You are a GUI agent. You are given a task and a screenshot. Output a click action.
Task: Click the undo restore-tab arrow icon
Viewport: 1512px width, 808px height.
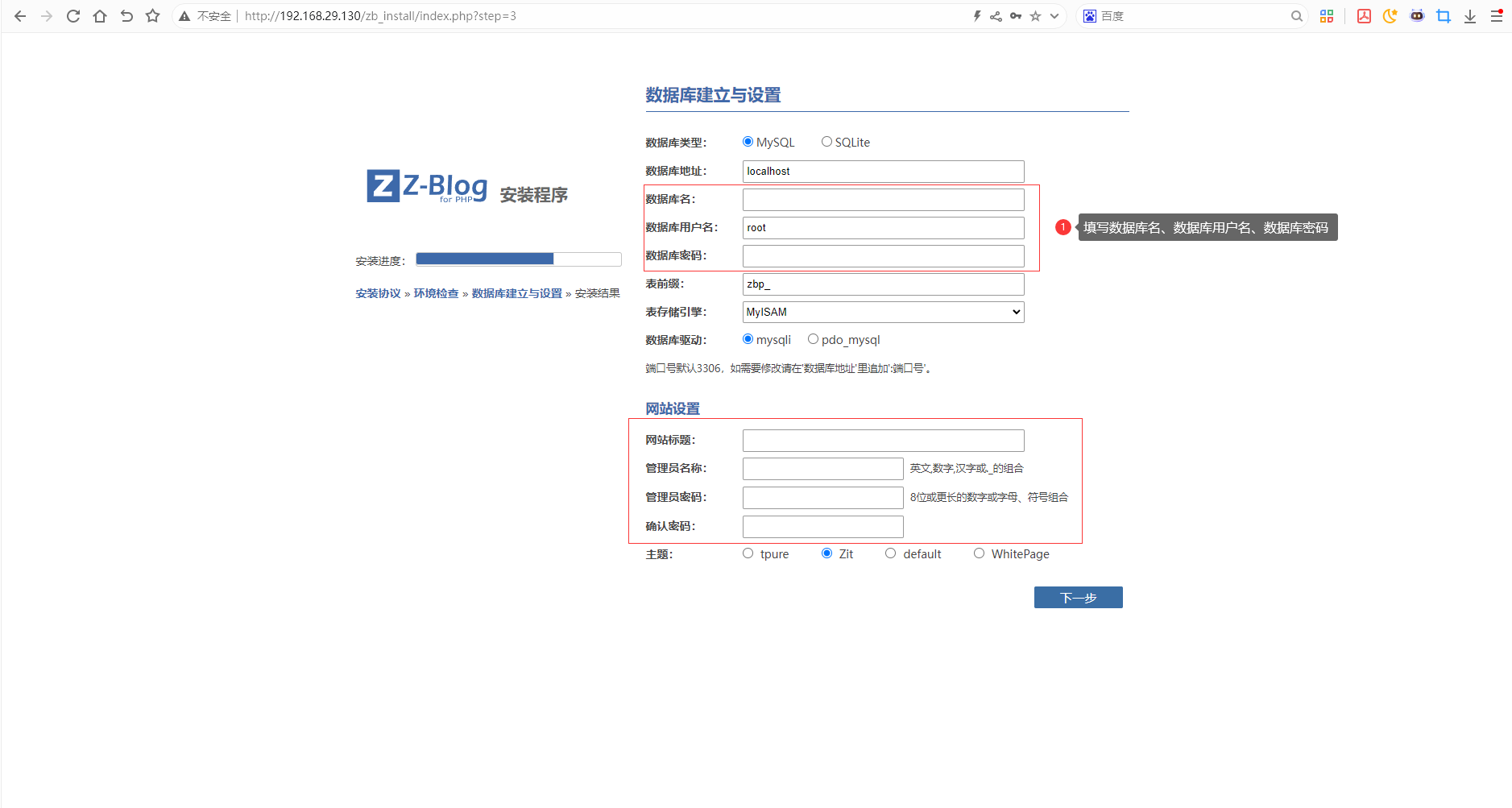click(x=126, y=16)
